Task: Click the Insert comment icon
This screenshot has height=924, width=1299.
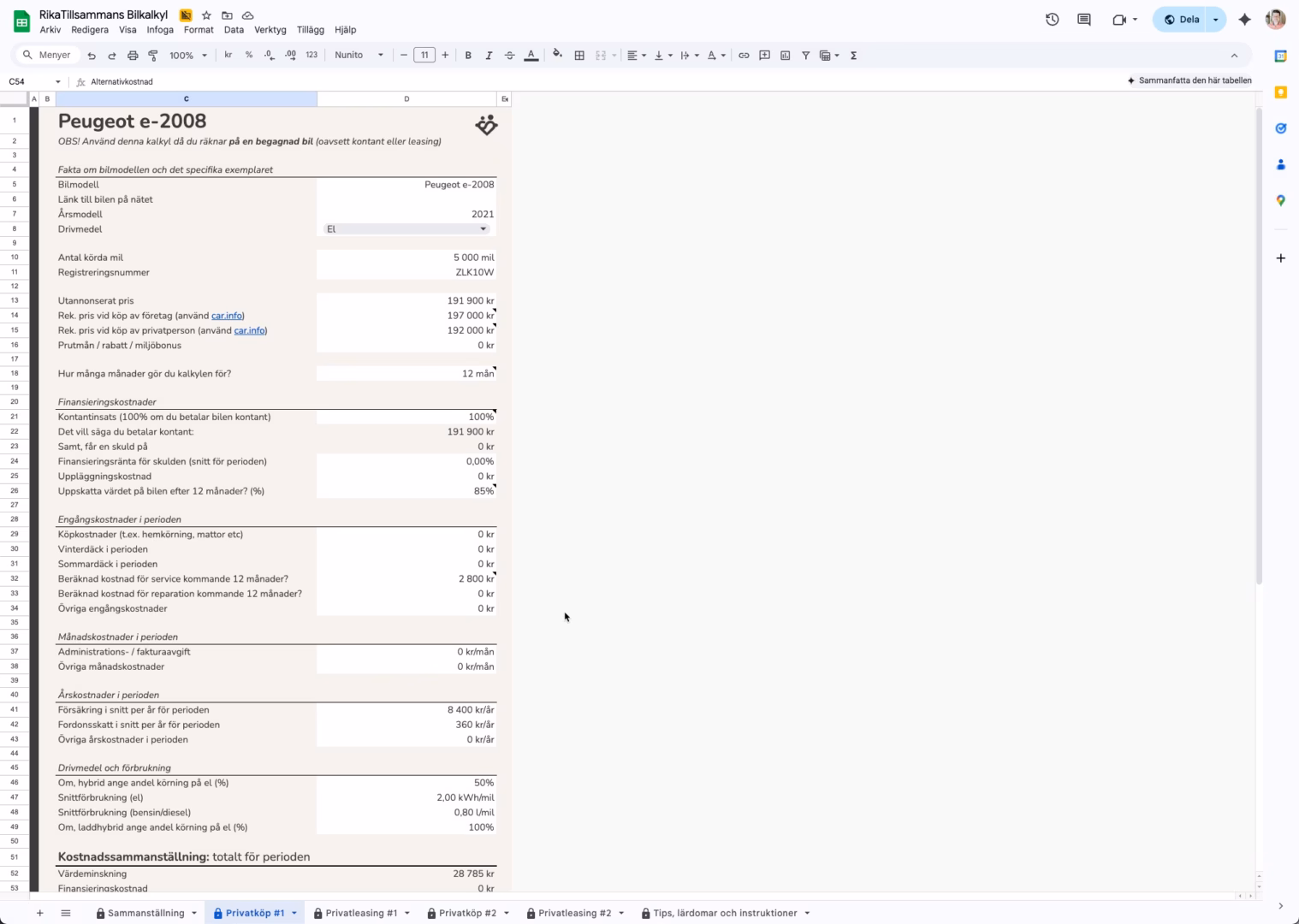Action: [x=764, y=56]
